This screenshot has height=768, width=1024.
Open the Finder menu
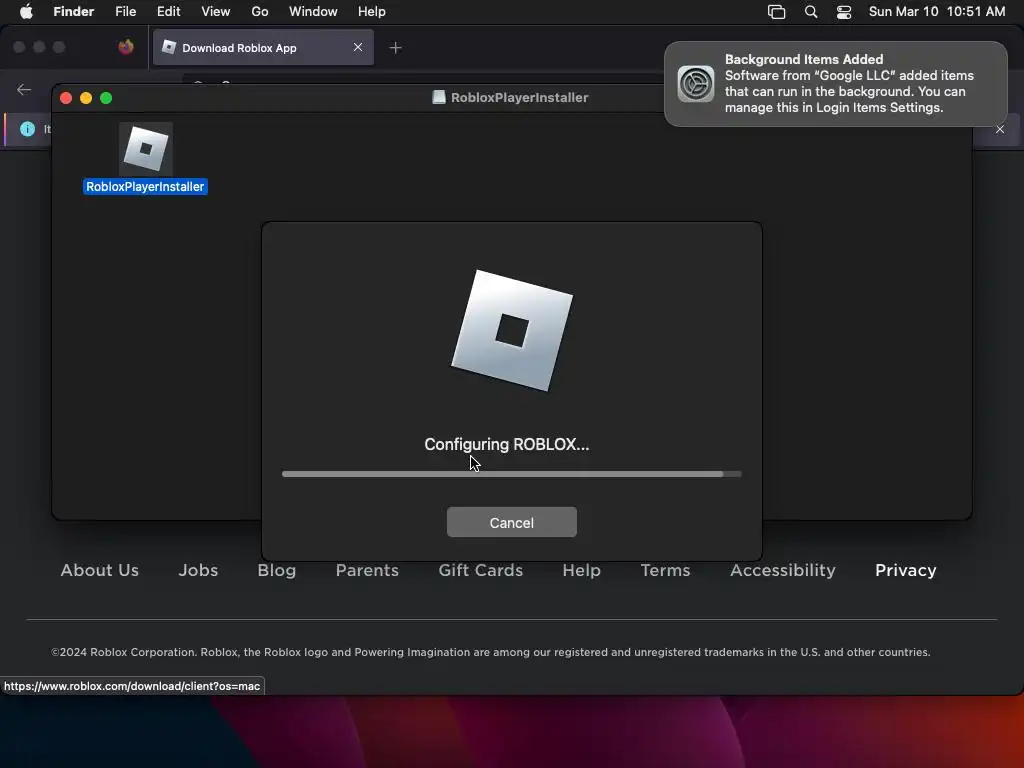[x=73, y=12]
